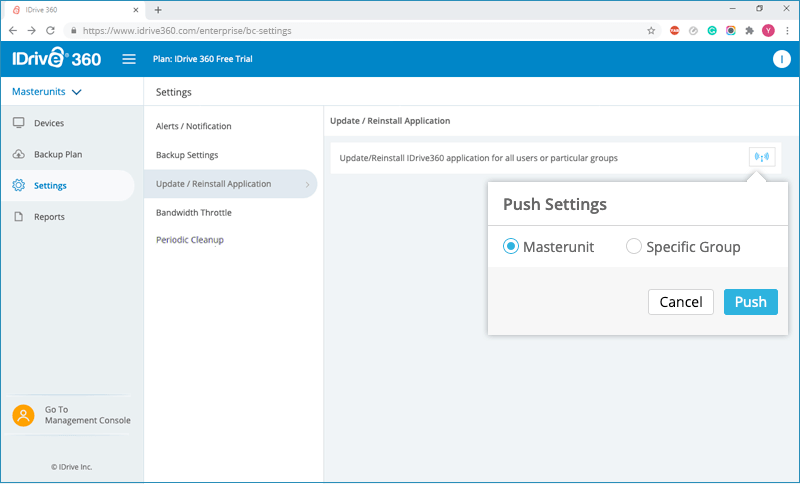Select Bandwidth Throttle option
Viewport: 800px width, 484px height.
coord(194,213)
